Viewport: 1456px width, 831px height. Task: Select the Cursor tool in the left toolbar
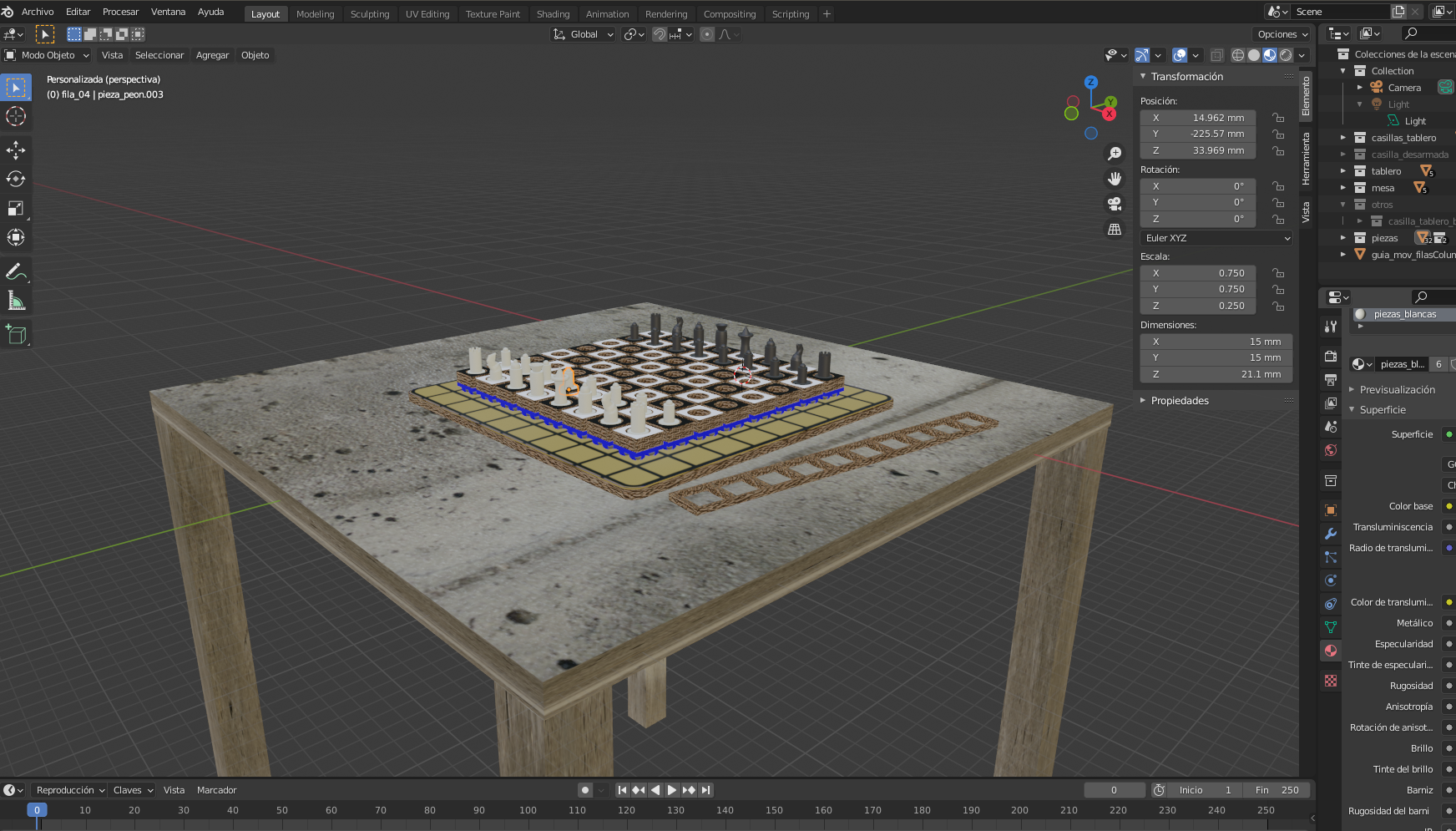[x=16, y=116]
